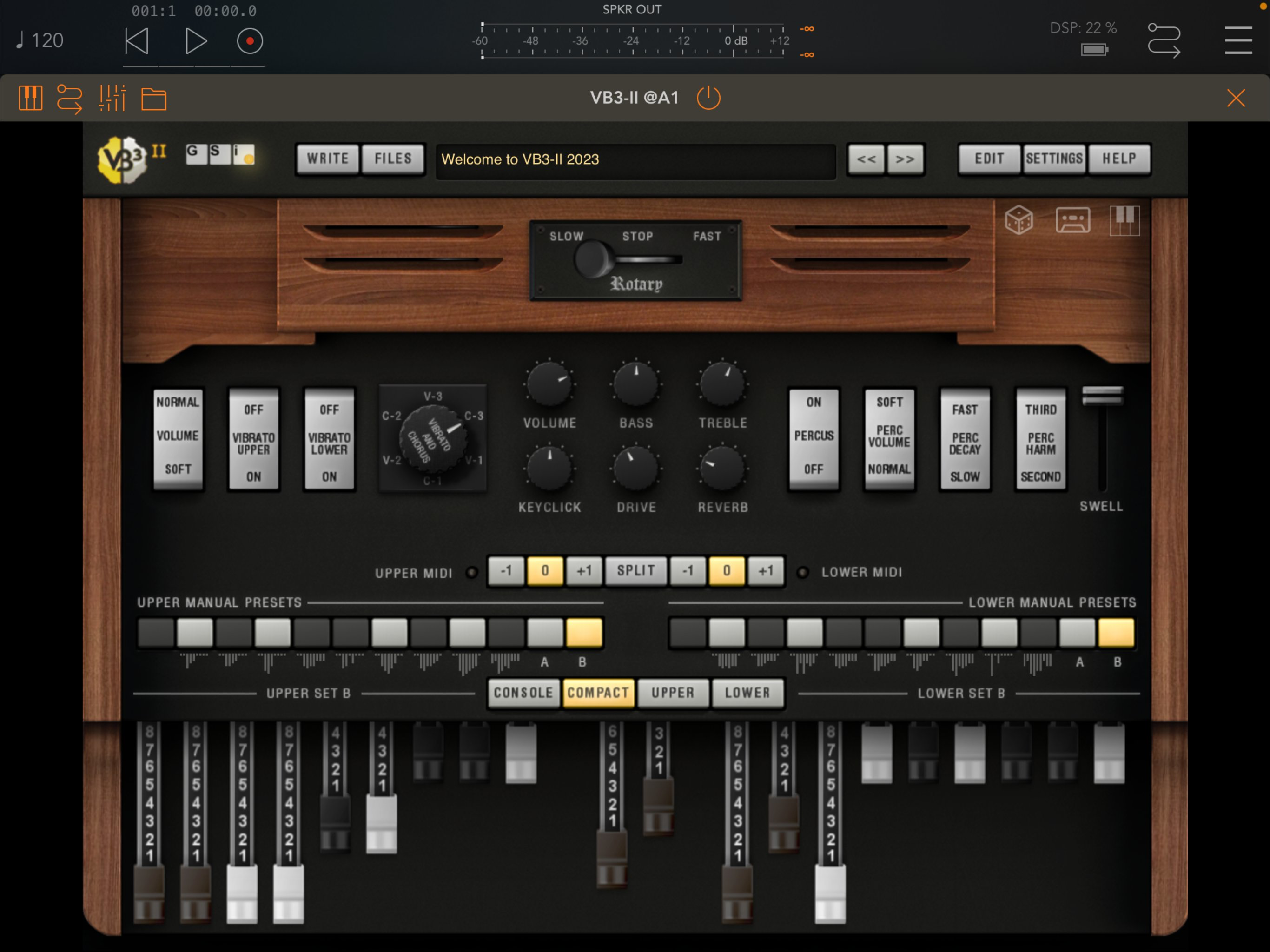Show the keyboard keys icon in wood panel

point(1124,220)
